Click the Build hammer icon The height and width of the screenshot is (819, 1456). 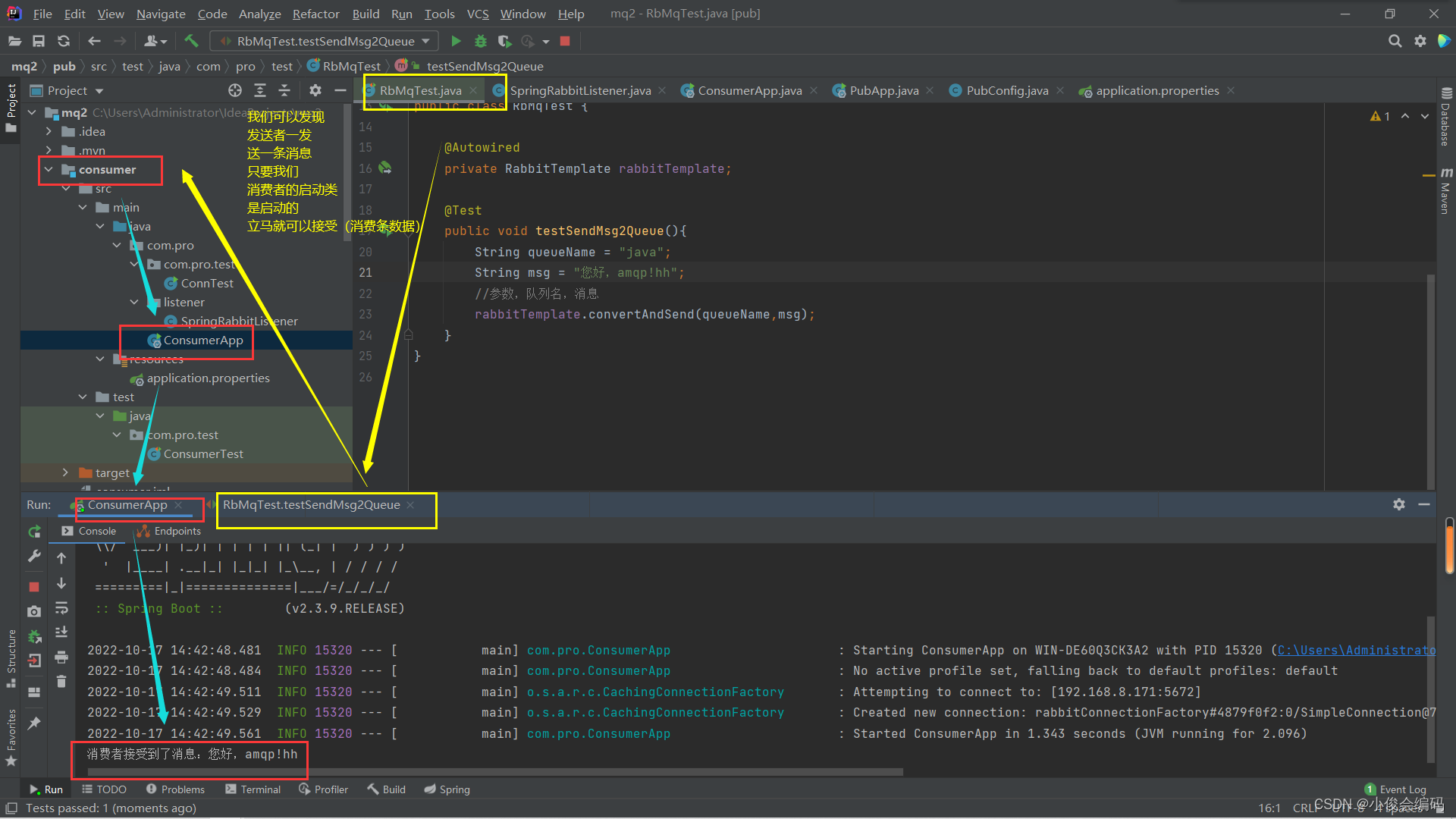pos(191,41)
